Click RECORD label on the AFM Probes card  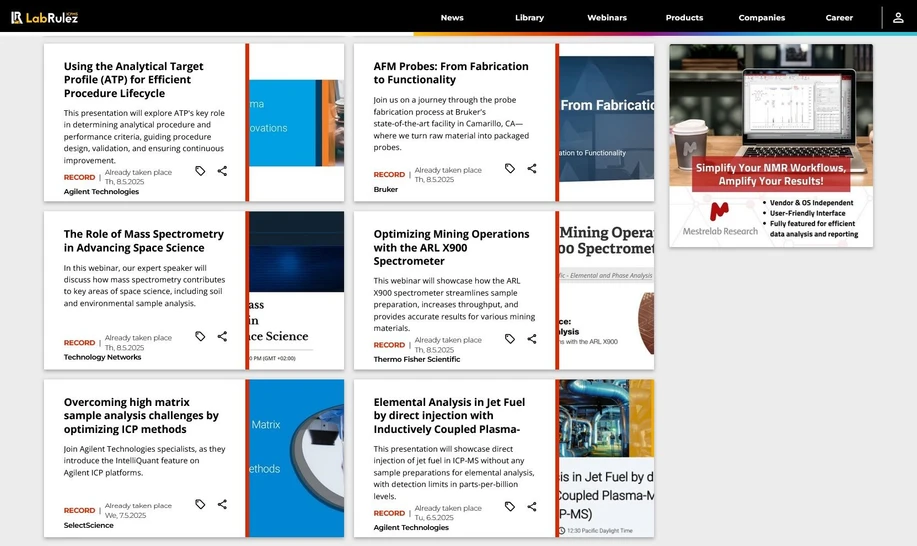[389, 175]
